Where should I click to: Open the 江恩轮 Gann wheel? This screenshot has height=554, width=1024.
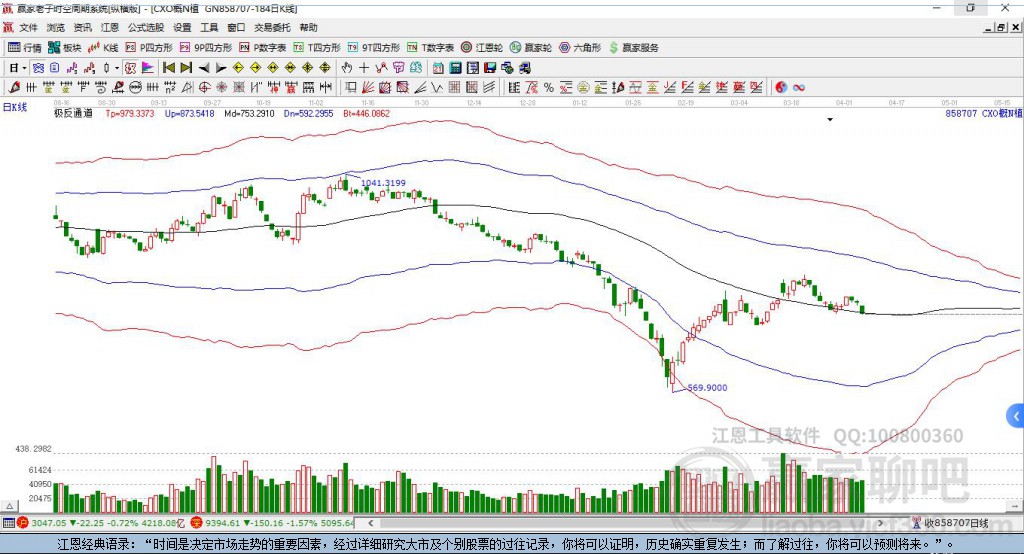tap(482, 48)
